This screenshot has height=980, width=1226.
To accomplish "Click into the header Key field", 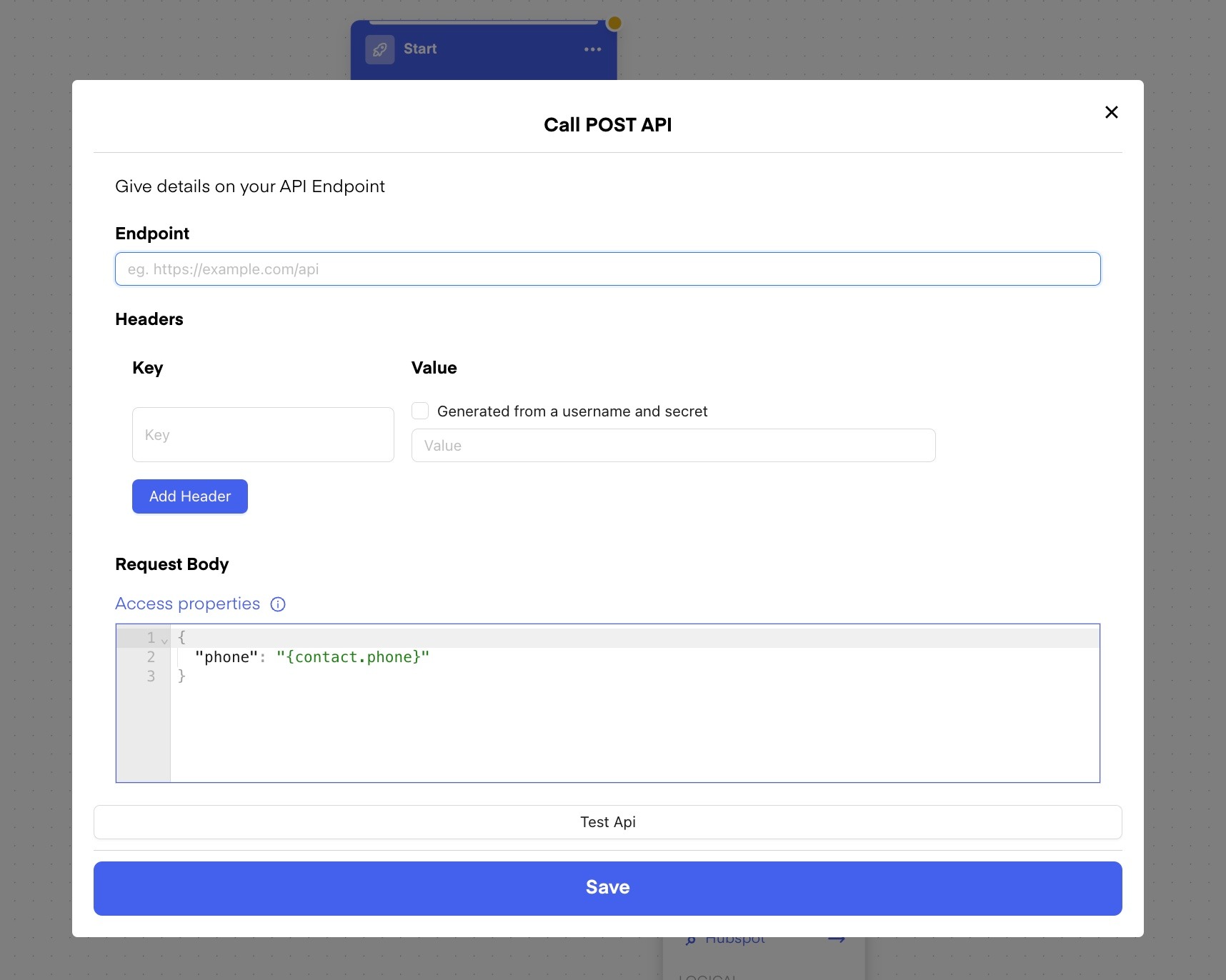I will click(x=263, y=435).
